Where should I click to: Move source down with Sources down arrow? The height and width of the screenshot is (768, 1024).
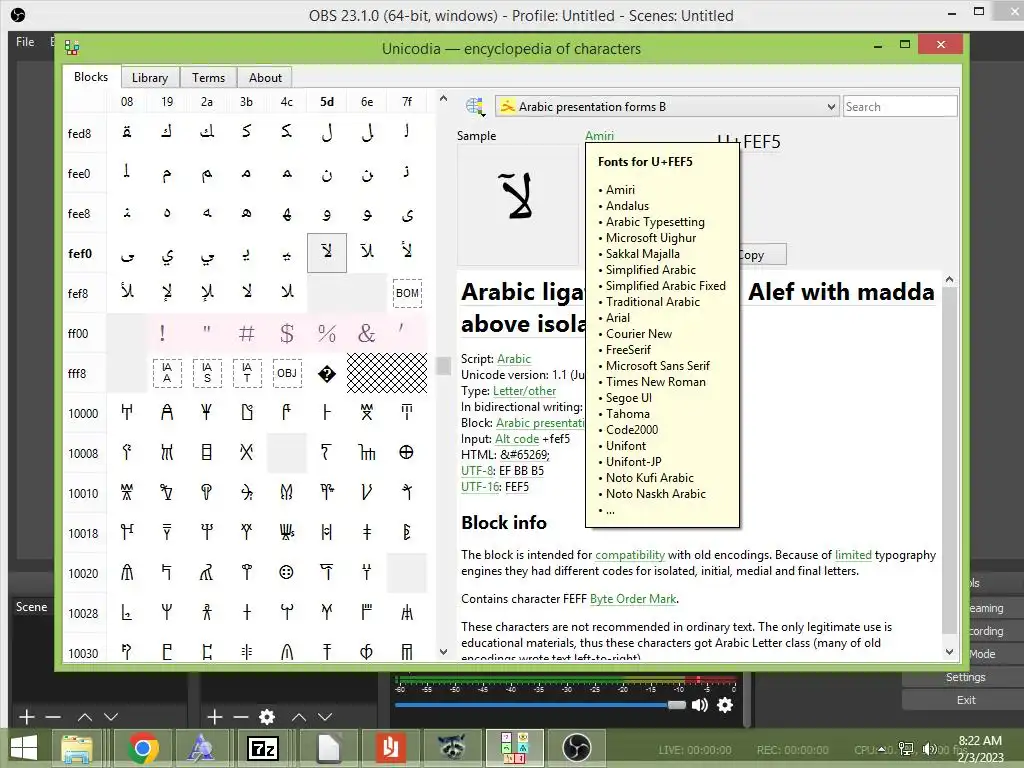coord(325,717)
